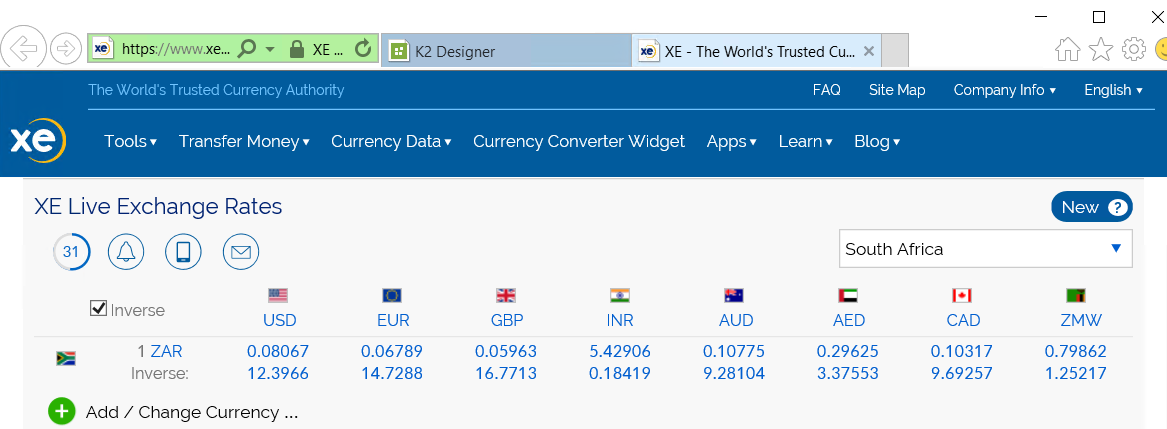Open the Currency Data menu
Screen dimensions: 1167x429
[x=391, y=141]
